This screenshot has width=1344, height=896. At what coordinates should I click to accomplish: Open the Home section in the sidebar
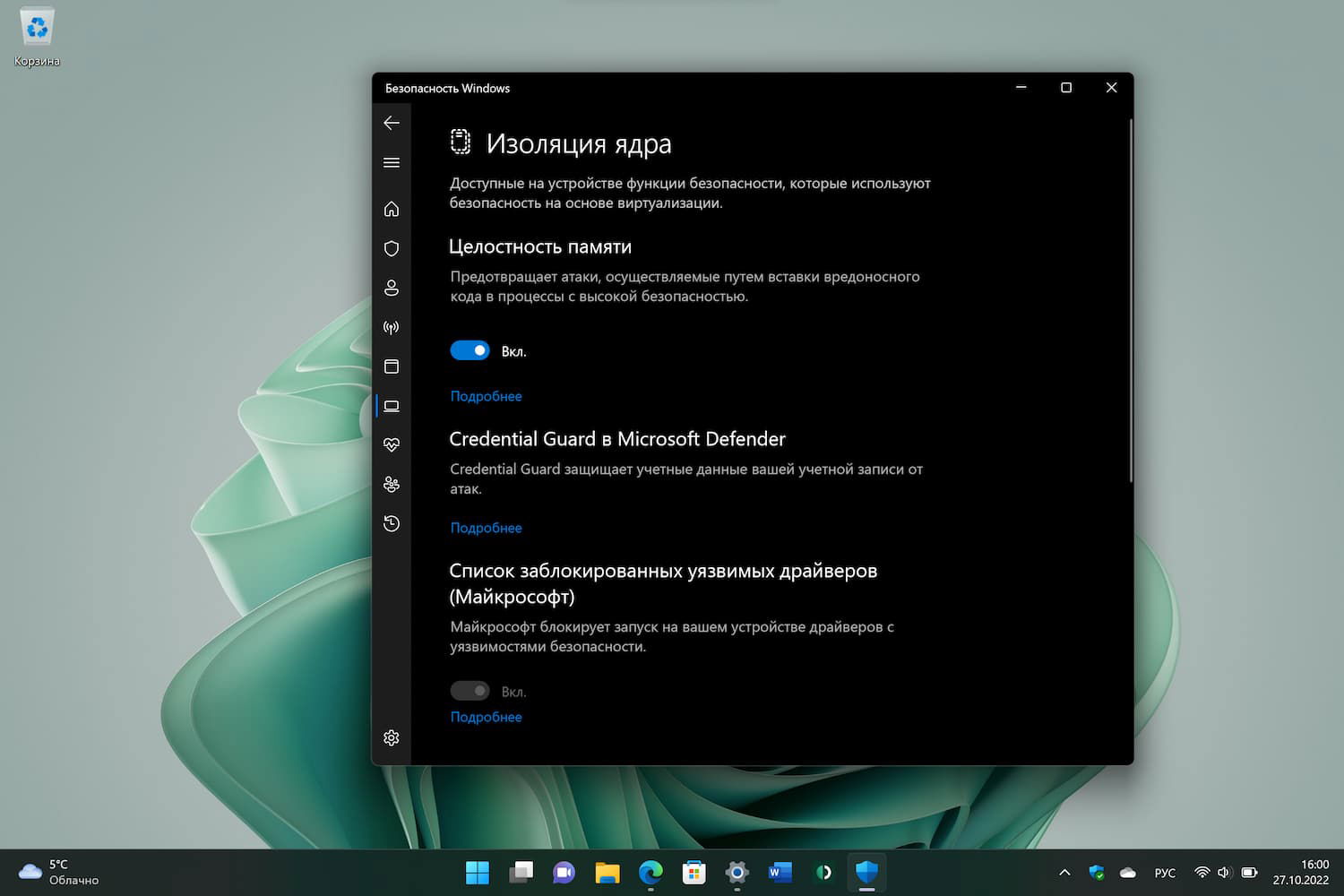pyautogui.click(x=392, y=209)
